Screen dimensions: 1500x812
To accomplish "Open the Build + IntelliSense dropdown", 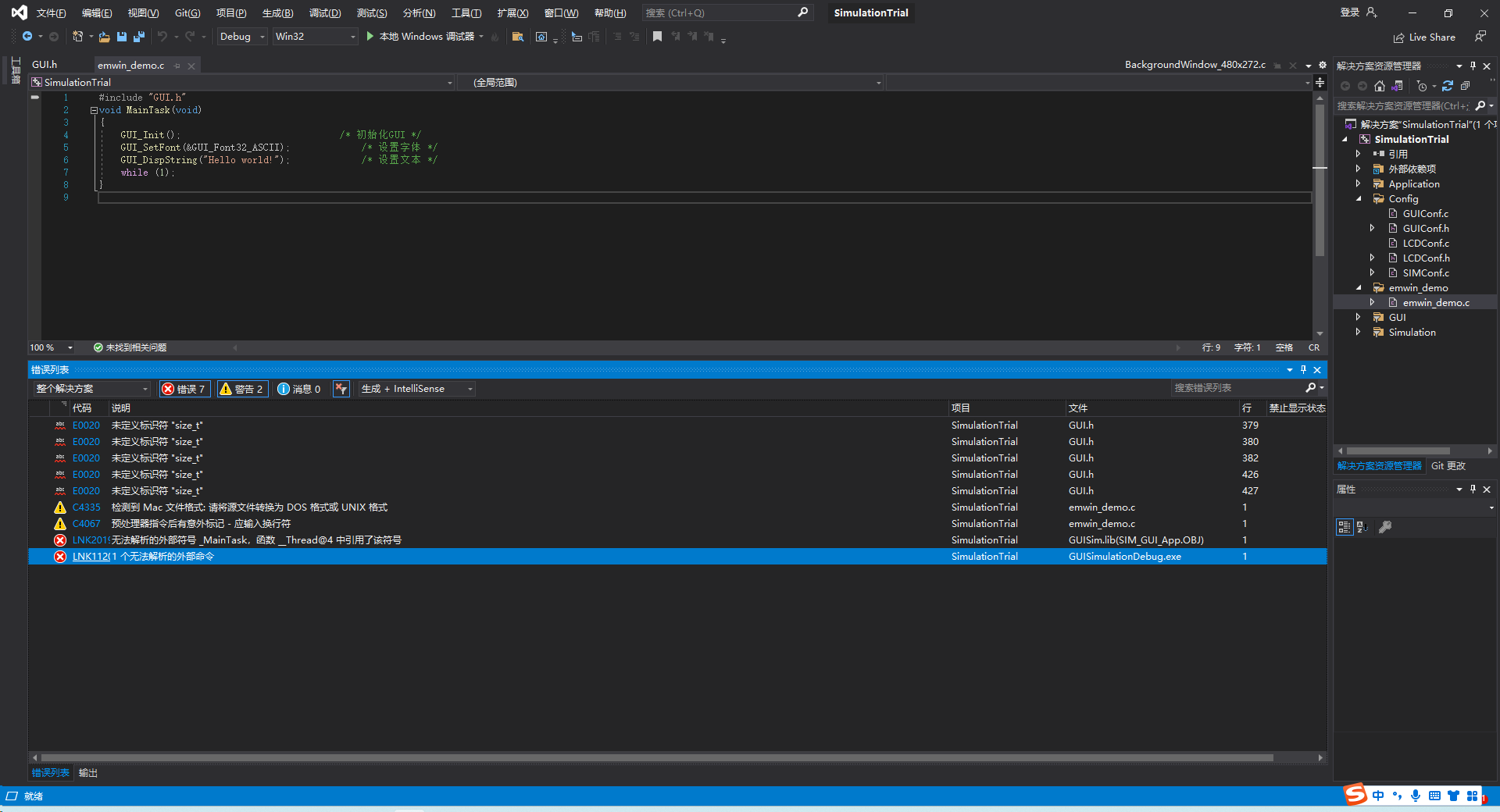I will point(417,389).
